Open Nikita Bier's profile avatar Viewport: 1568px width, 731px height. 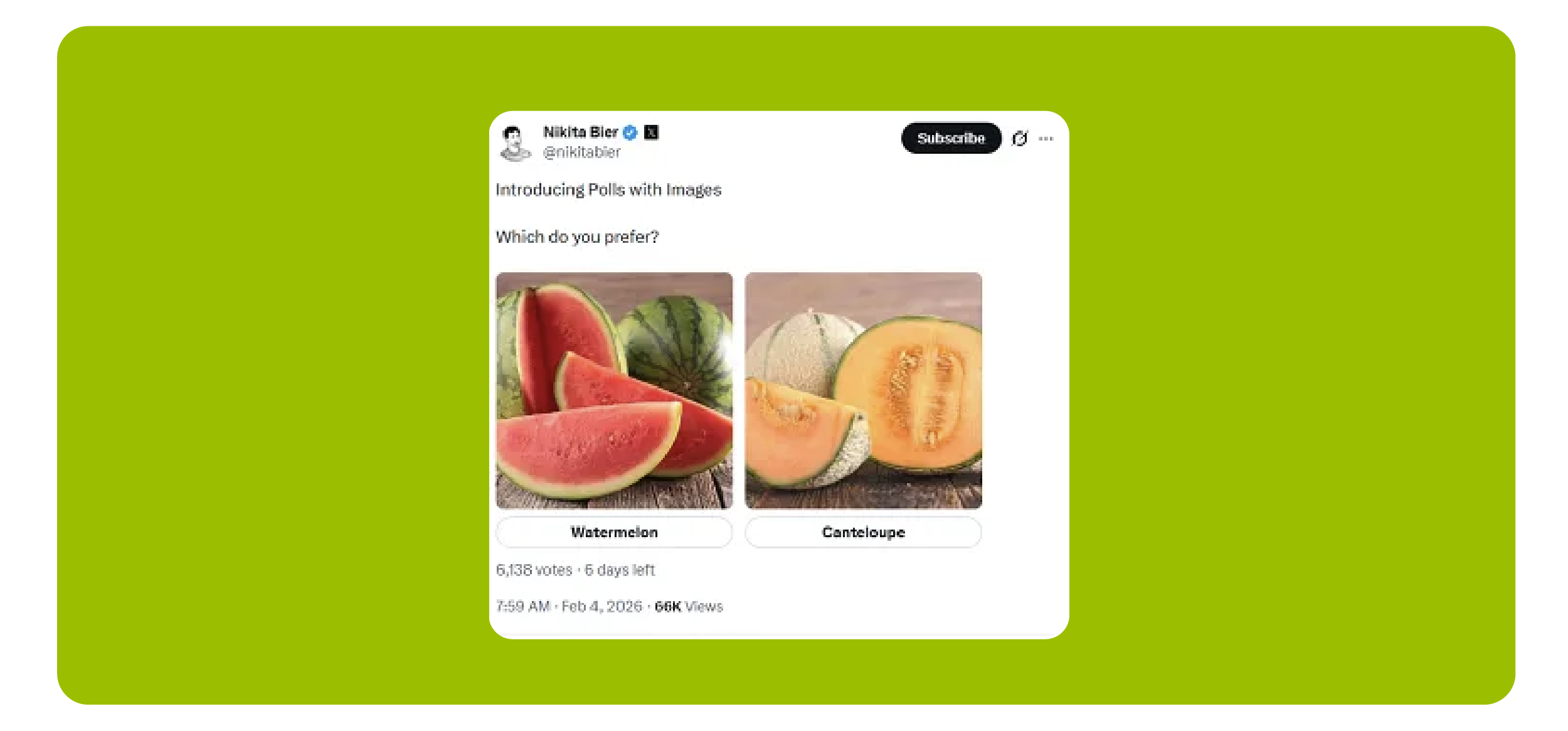(515, 143)
